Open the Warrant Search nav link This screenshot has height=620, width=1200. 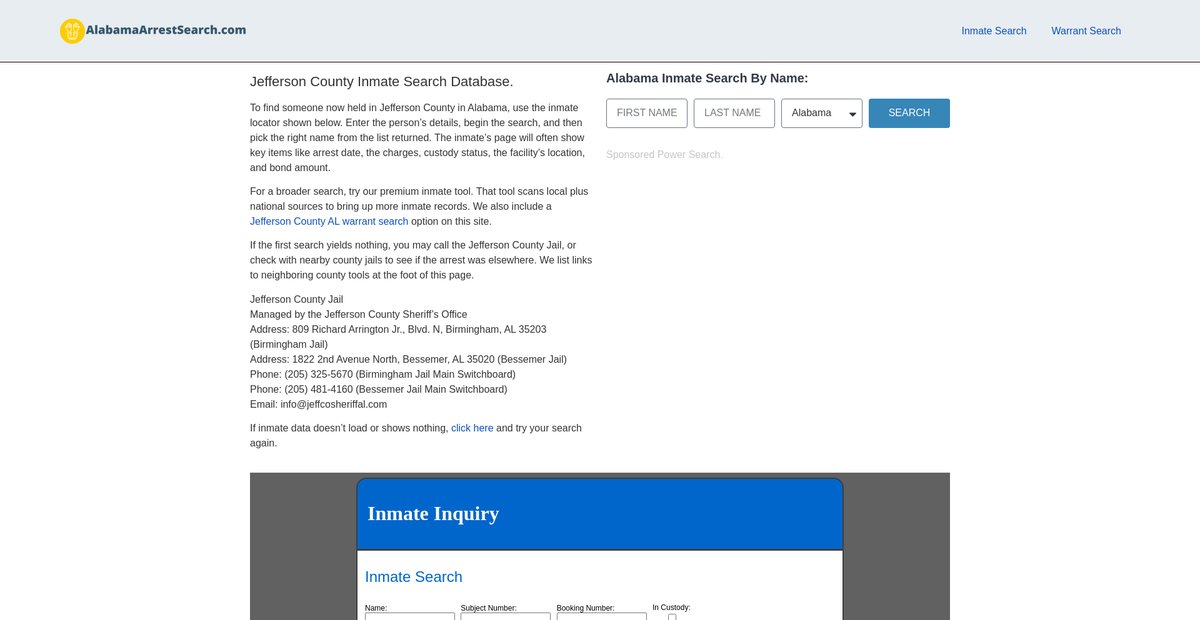click(x=1086, y=31)
